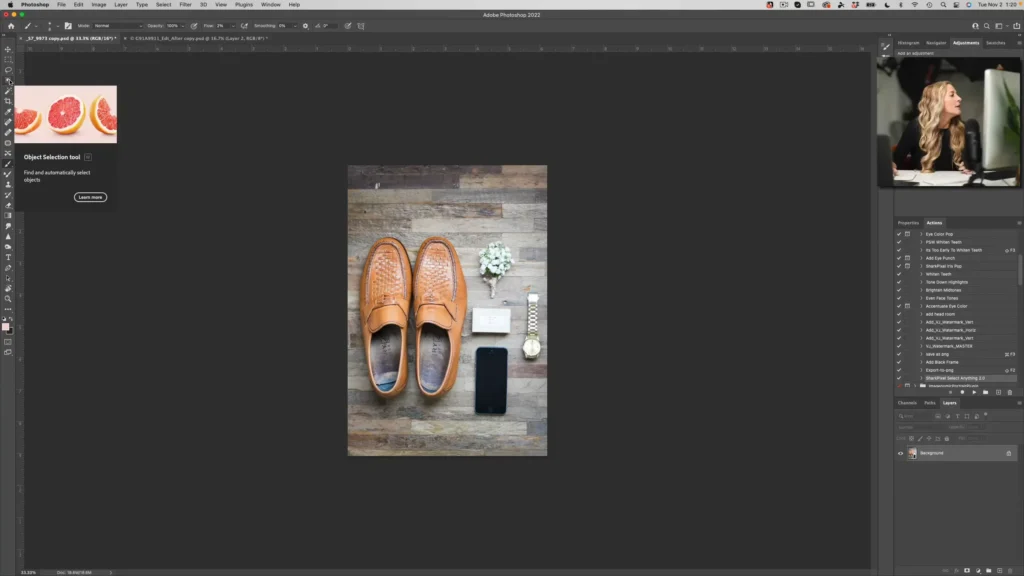The image size is (1024, 576).
Task: Switch to C91A9911_Edit_After copy.psd document tab
Action: [199, 39]
